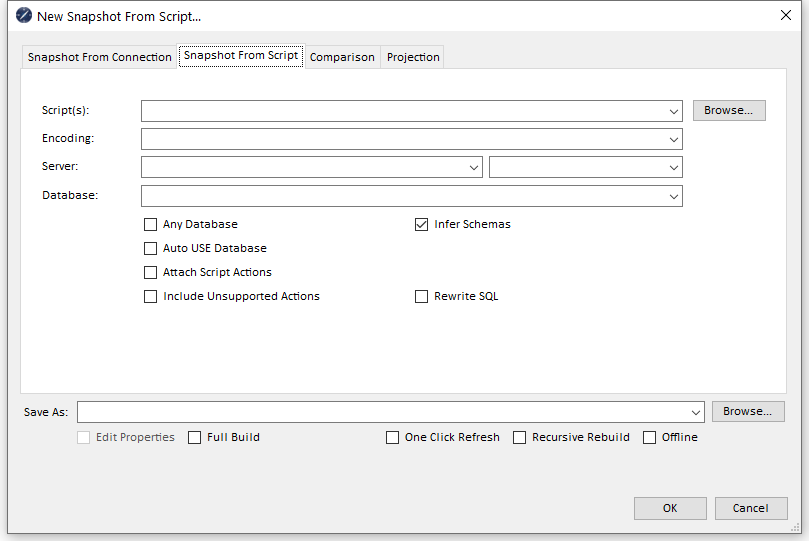Open the Comparison tab

(x=342, y=57)
